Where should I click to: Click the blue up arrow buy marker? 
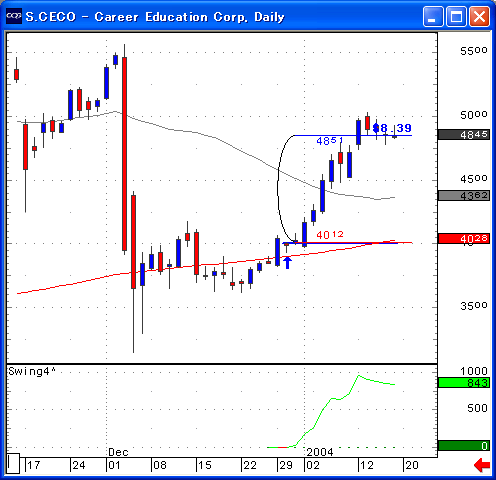click(287, 262)
